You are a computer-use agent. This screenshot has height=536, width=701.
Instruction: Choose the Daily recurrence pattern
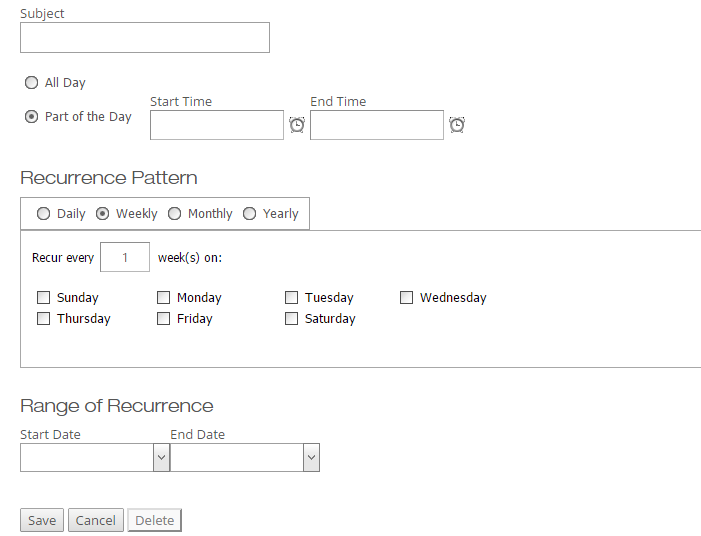click(x=43, y=214)
